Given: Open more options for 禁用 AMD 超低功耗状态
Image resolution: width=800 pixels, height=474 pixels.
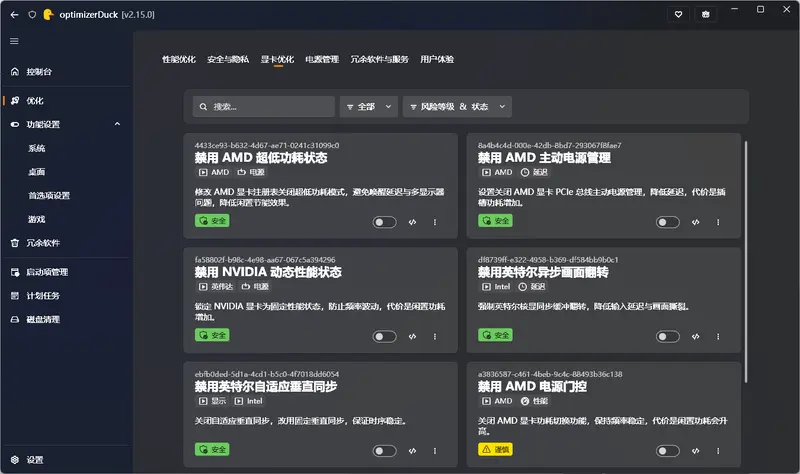Looking at the screenshot, I should tap(435, 222).
